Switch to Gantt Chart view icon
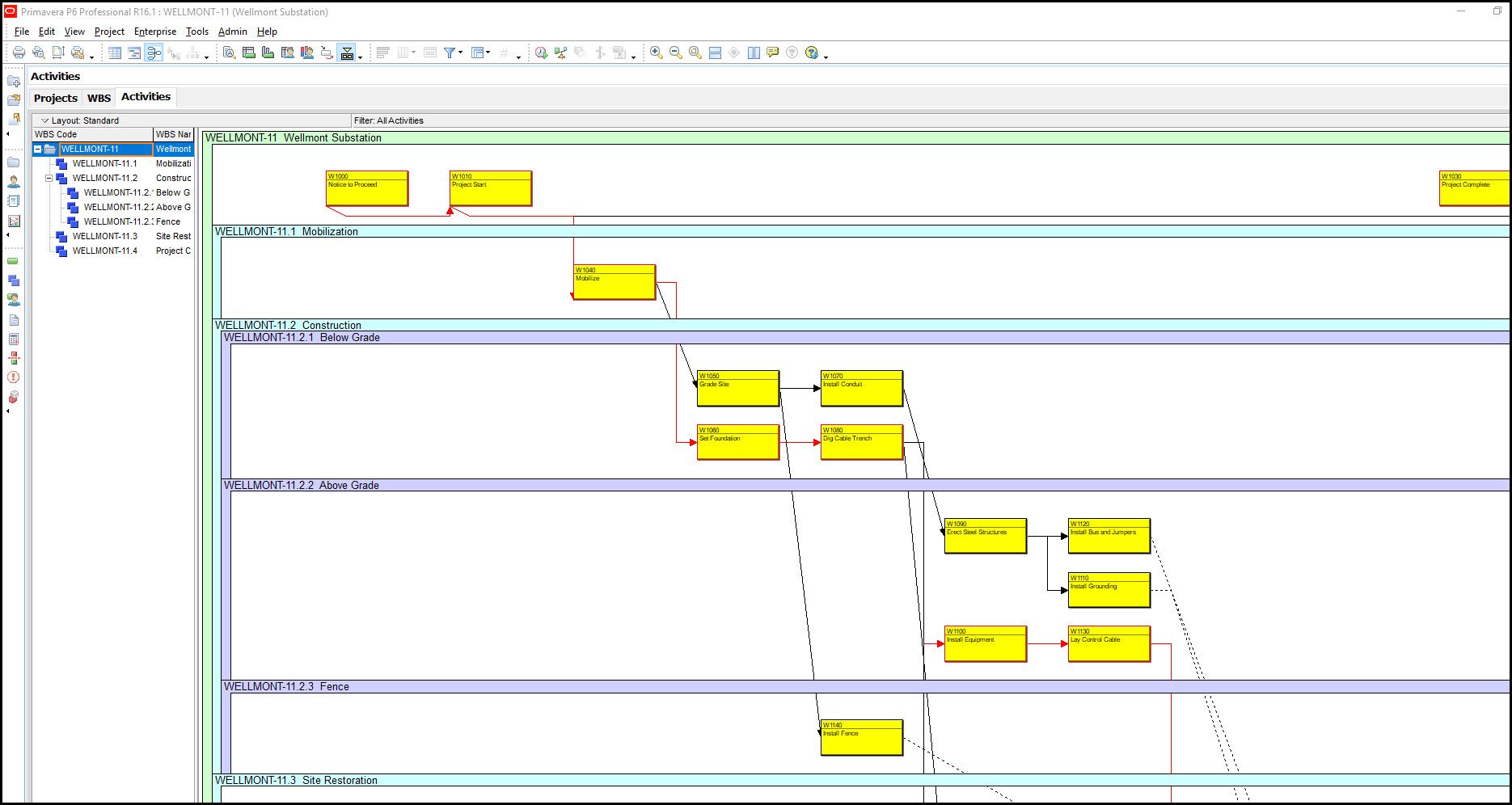 coord(134,53)
